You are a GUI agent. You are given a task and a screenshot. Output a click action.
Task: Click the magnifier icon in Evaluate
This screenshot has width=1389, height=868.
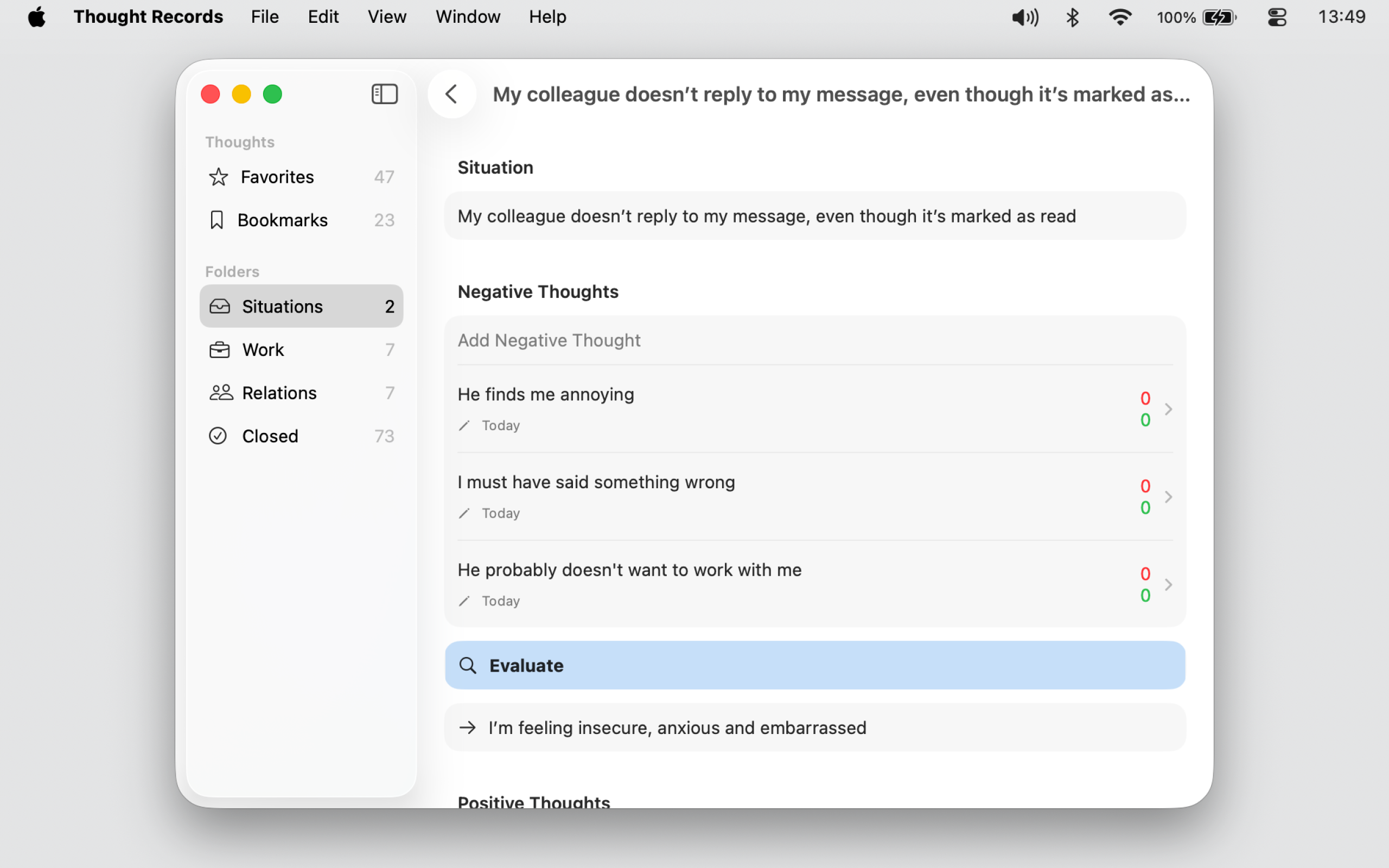click(x=468, y=665)
